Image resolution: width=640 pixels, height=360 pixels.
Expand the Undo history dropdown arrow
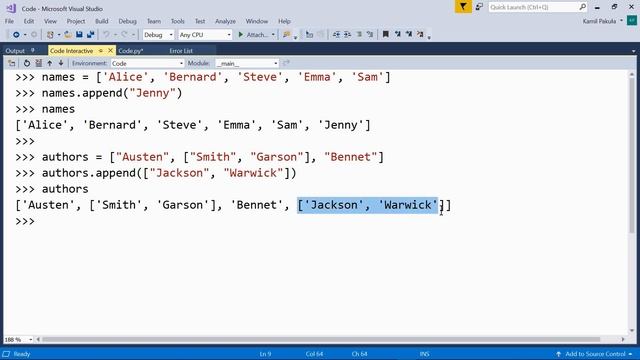(115, 35)
